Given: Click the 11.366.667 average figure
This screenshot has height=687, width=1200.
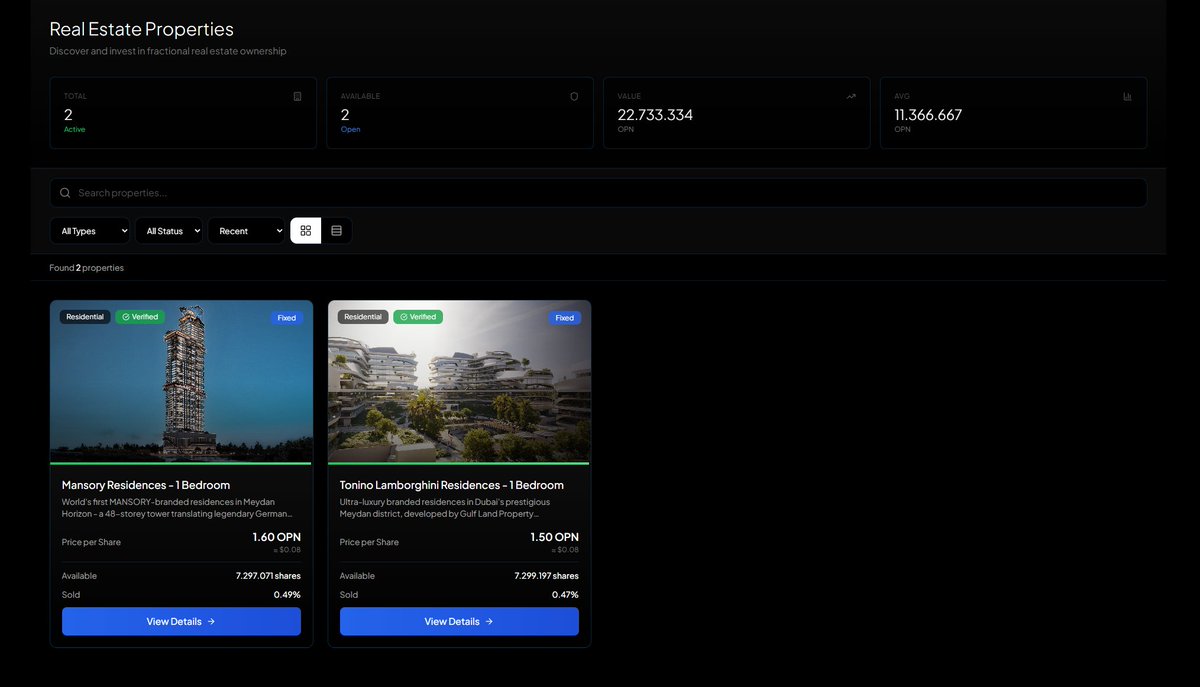Looking at the screenshot, I should pyautogui.click(x=928, y=115).
